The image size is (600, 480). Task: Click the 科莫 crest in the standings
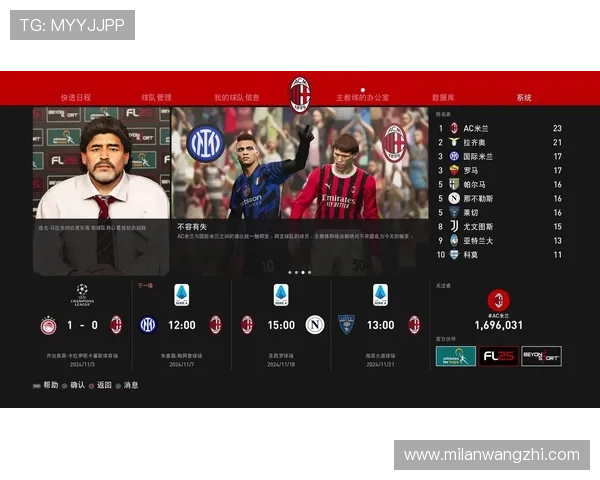click(x=454, y=255)
